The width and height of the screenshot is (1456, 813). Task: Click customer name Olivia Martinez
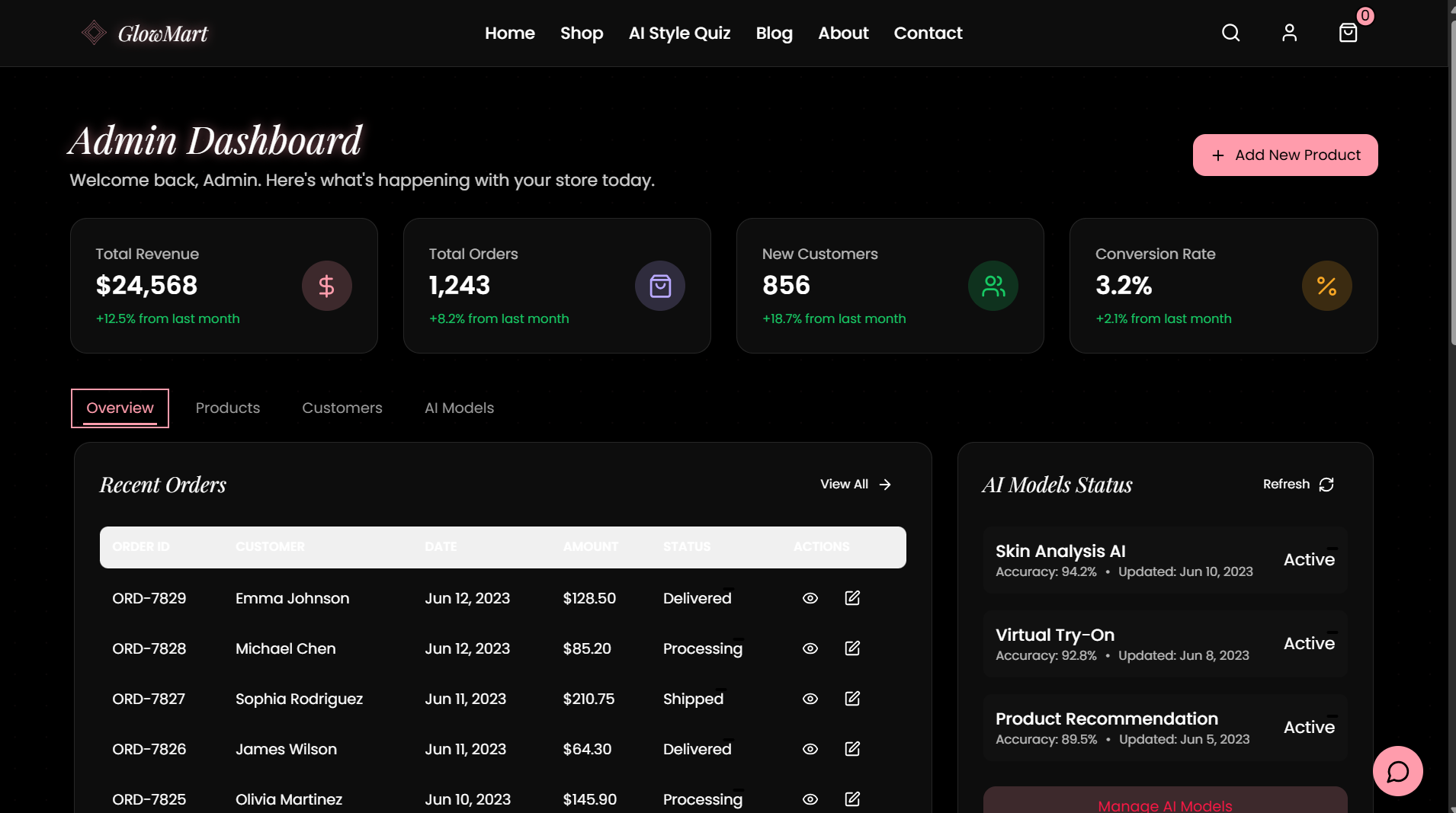pyautogui.click(x=288, y=799)
